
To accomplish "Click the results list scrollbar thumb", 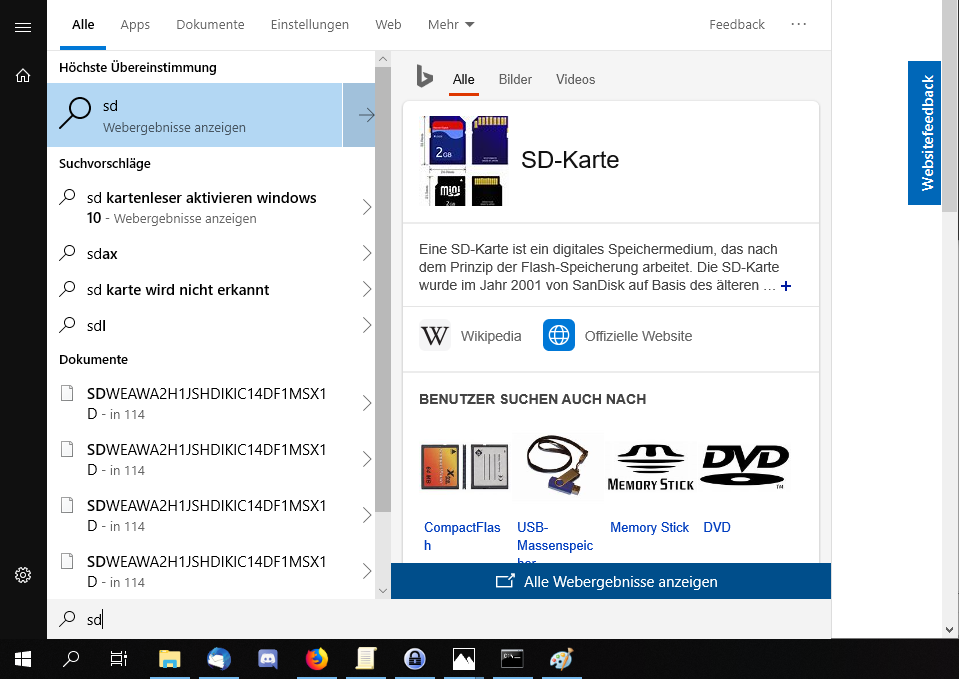I will 383,289.
